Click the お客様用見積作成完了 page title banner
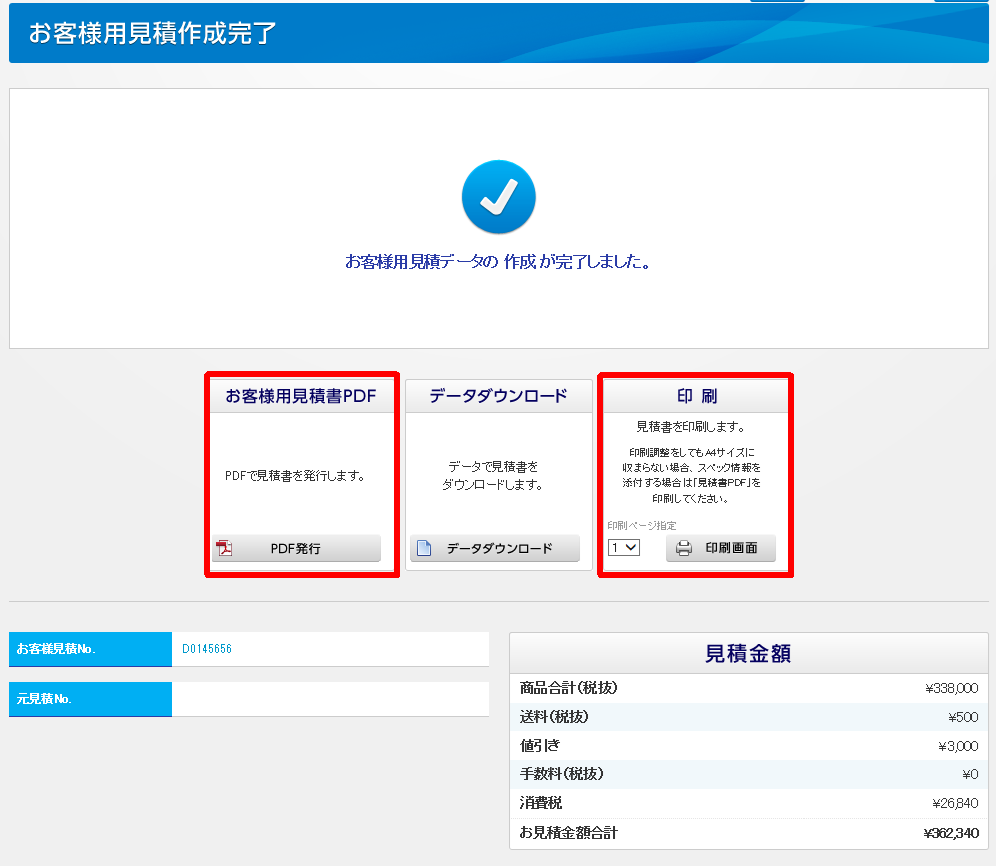This screenshot has height=866, width=996. (x=152, y=33)
